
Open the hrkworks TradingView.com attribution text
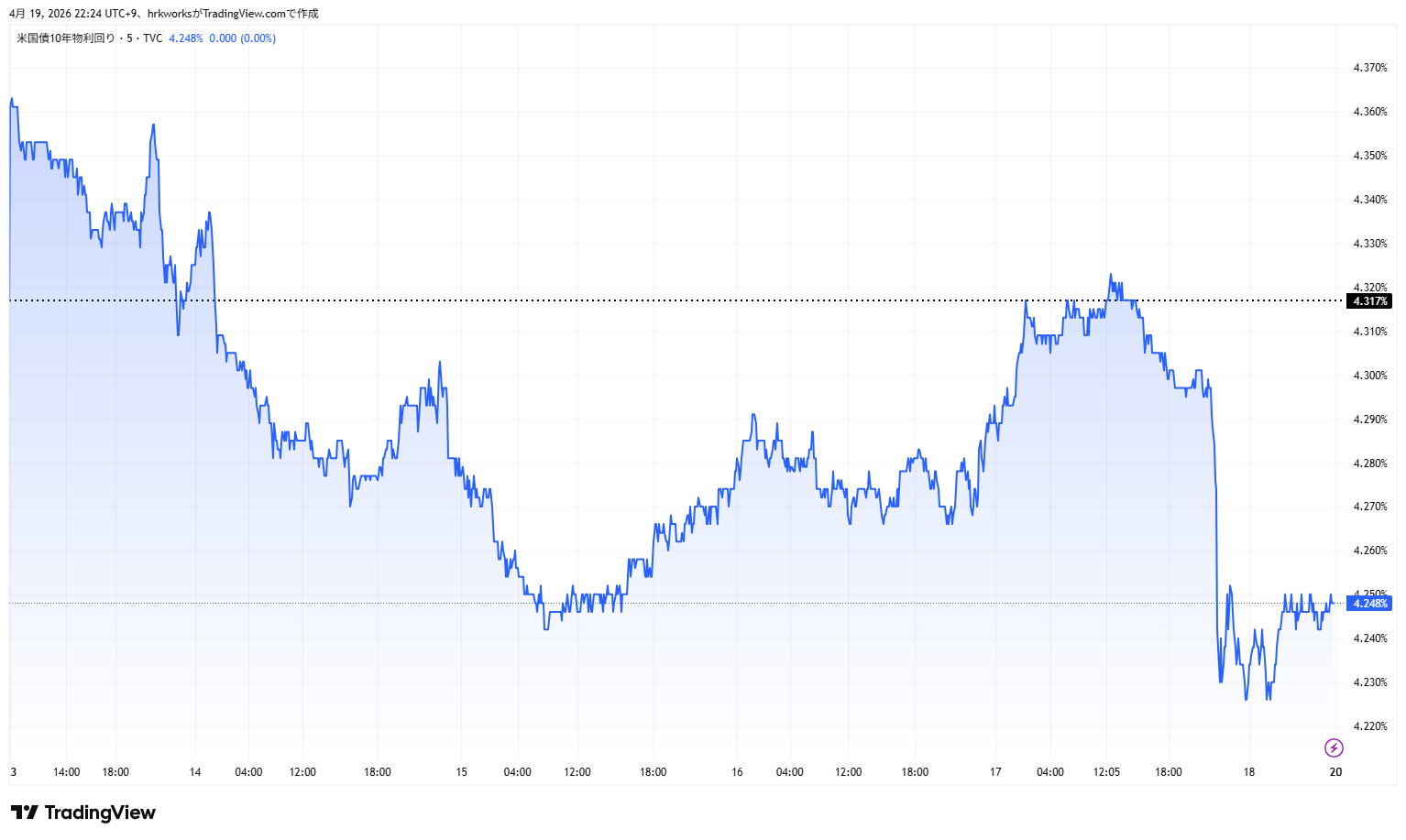point(233,14)
